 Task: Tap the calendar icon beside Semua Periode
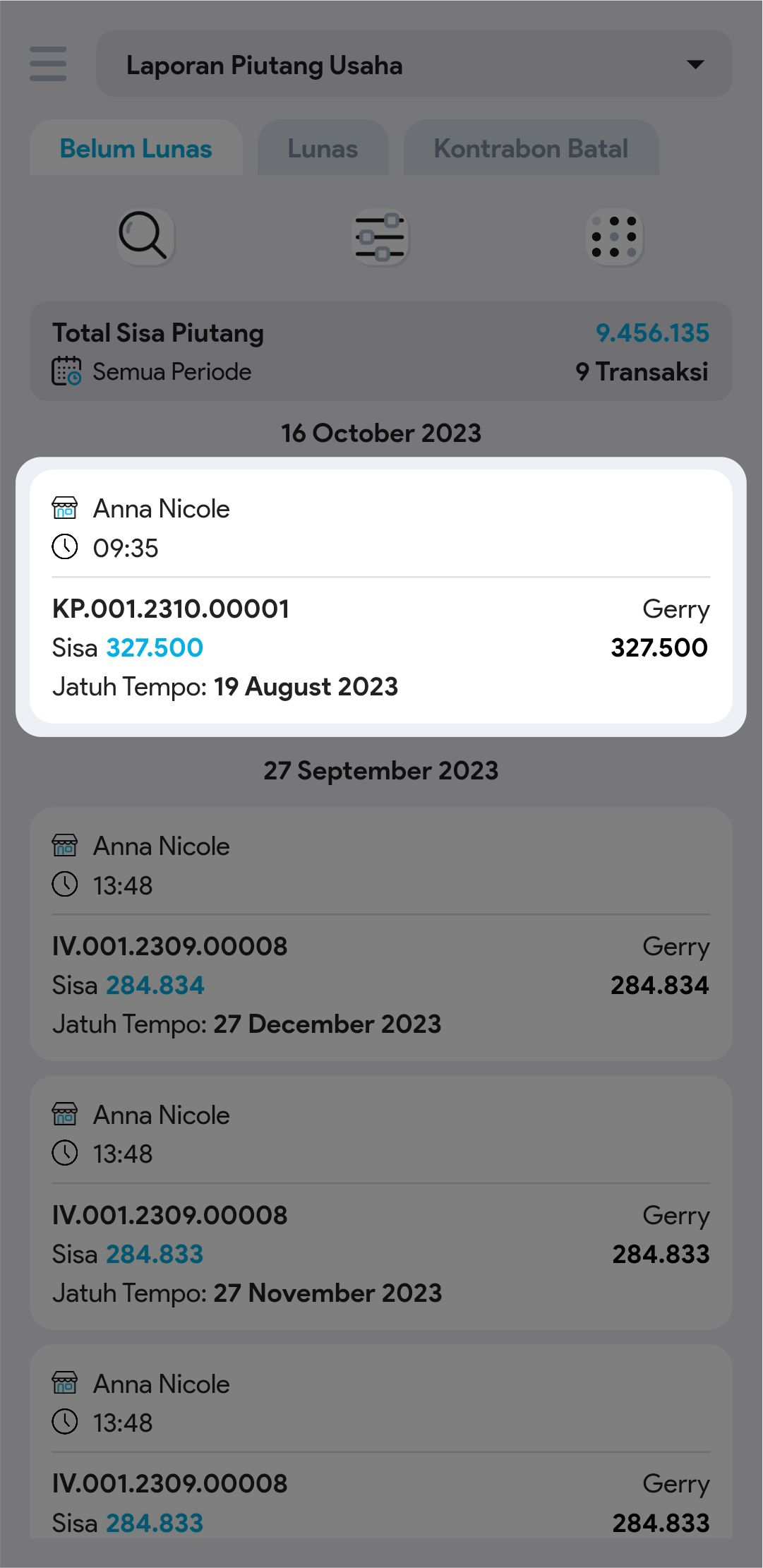point(66,371)
